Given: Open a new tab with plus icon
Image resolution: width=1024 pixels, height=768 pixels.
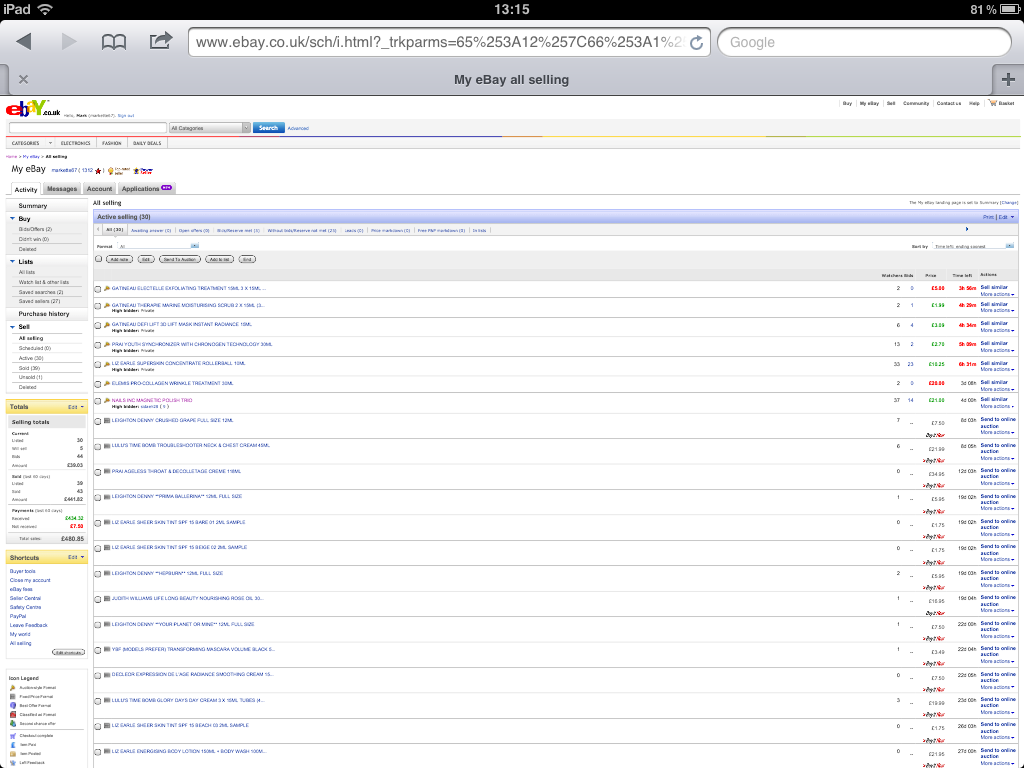Looking at the screenshot, I should coord(1008,80).
